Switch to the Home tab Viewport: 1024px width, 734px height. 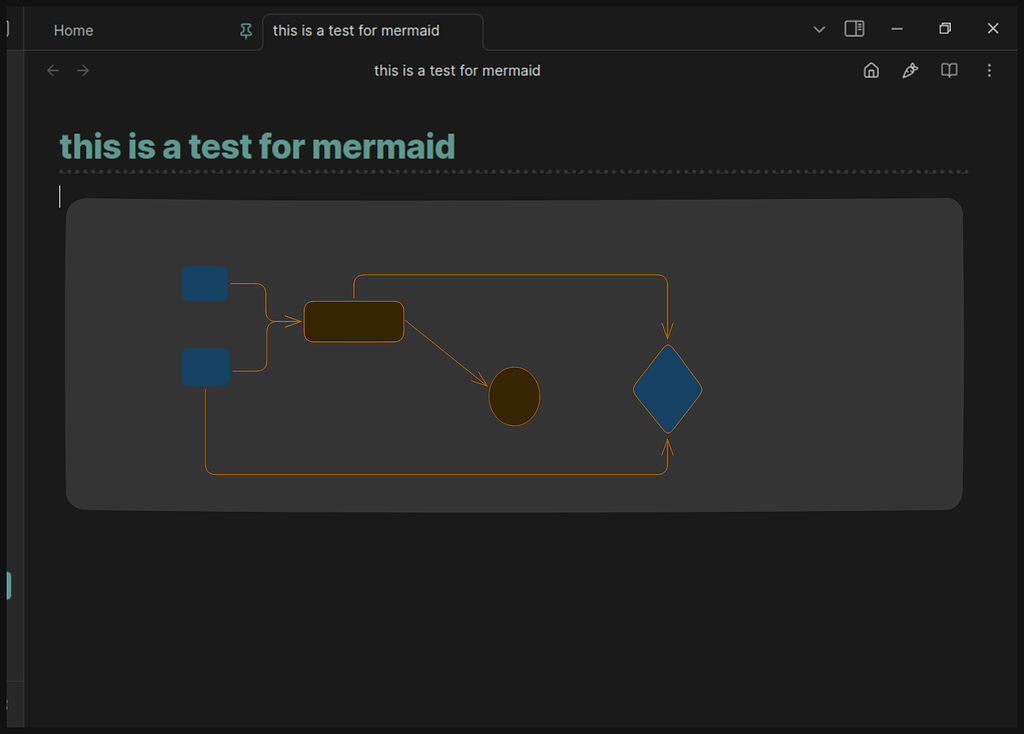(73, 31)
